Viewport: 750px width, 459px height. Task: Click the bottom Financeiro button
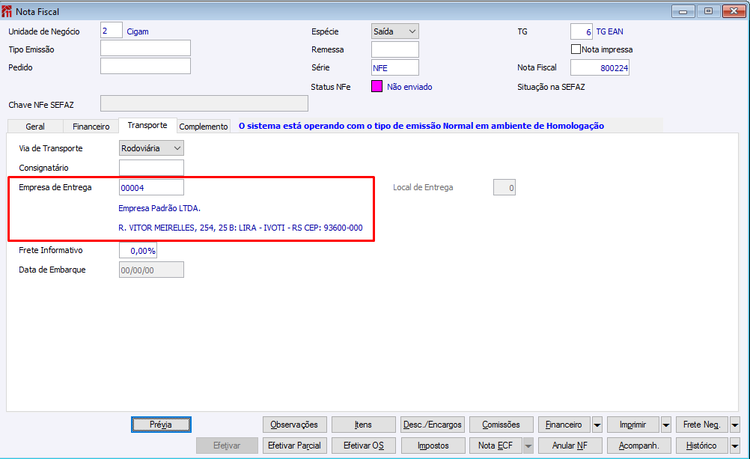coord(564,425)
